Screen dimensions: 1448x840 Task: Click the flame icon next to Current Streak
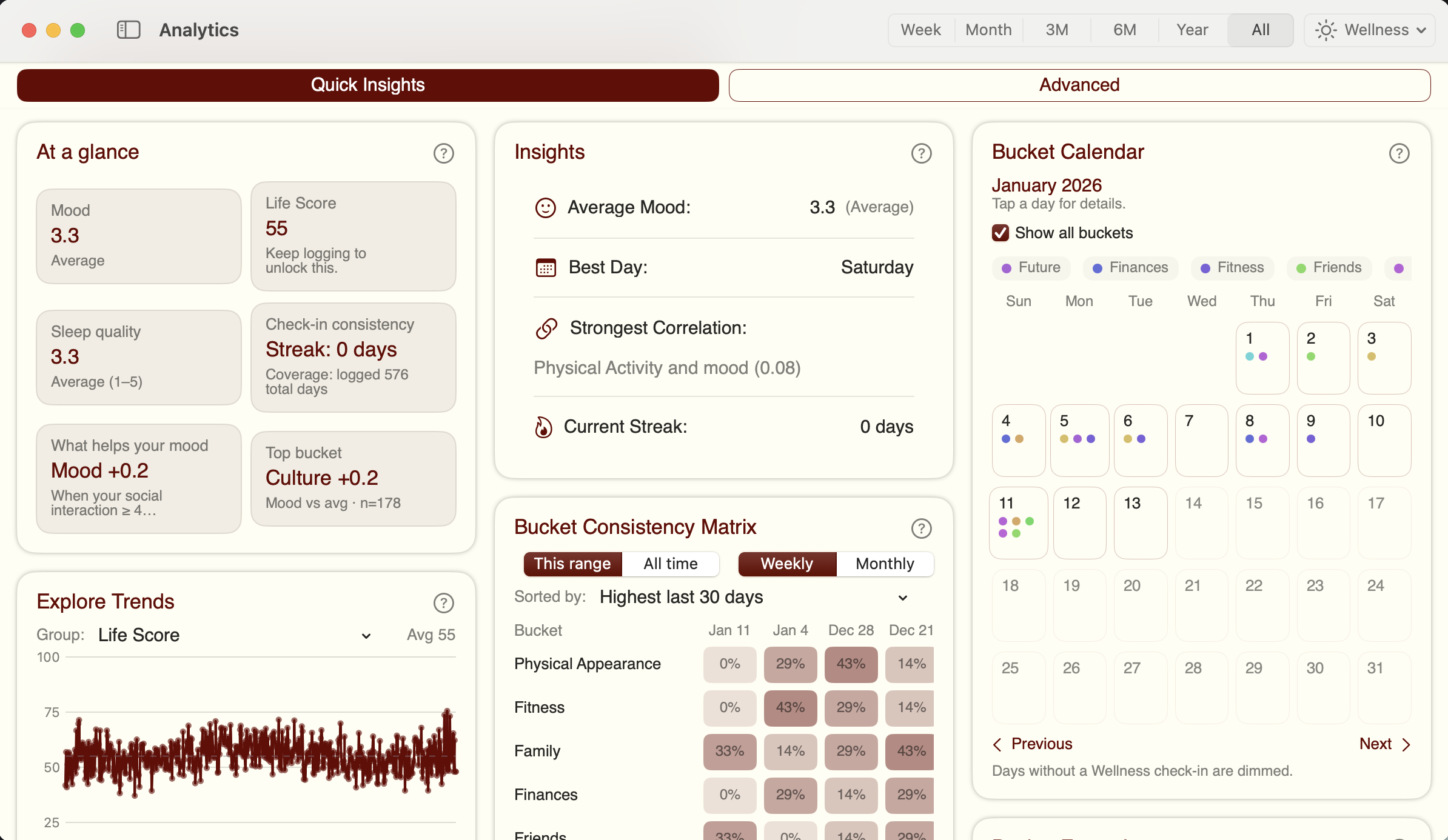pos(544,427)
